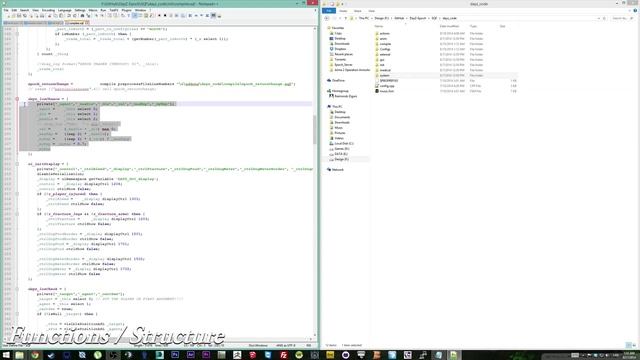Click the Explorer help question mark icon
The width and height of the screenshot is (640, 360).
pyautogui.click(x=635, y=11)
